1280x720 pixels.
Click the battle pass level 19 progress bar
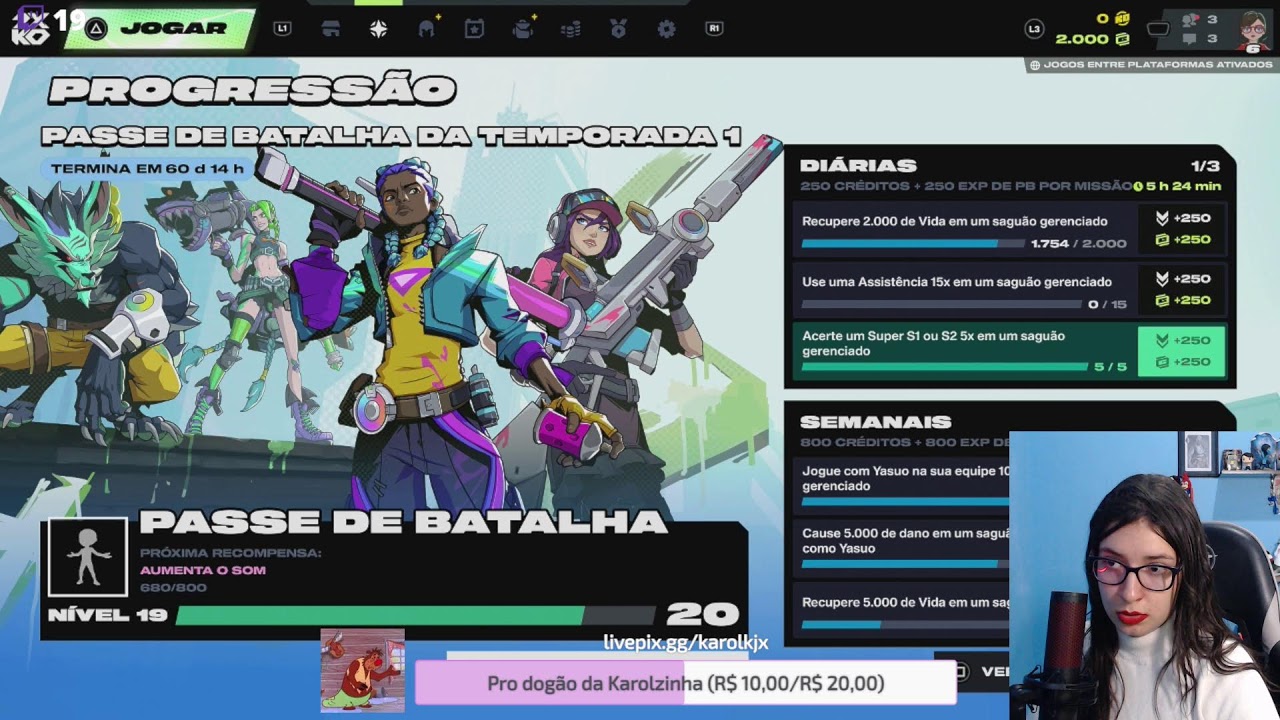[416, 615]
